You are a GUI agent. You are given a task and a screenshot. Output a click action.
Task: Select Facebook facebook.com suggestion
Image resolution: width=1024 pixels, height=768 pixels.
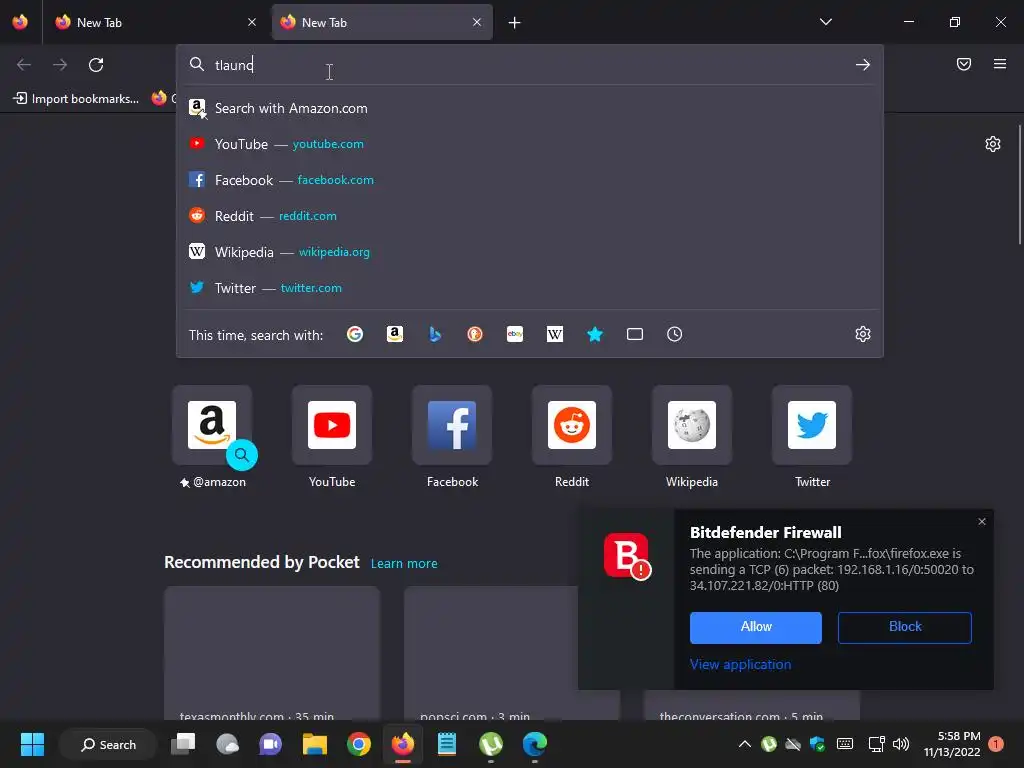coord(530,180)
